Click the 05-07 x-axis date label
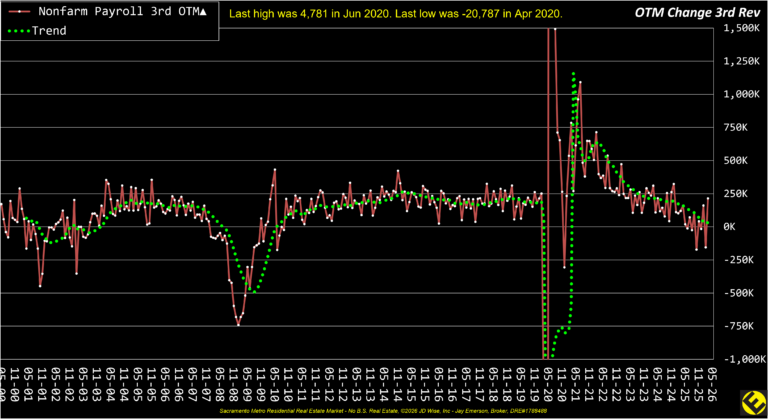This screenshot has height=419, width=768. [x=193, y=385]
